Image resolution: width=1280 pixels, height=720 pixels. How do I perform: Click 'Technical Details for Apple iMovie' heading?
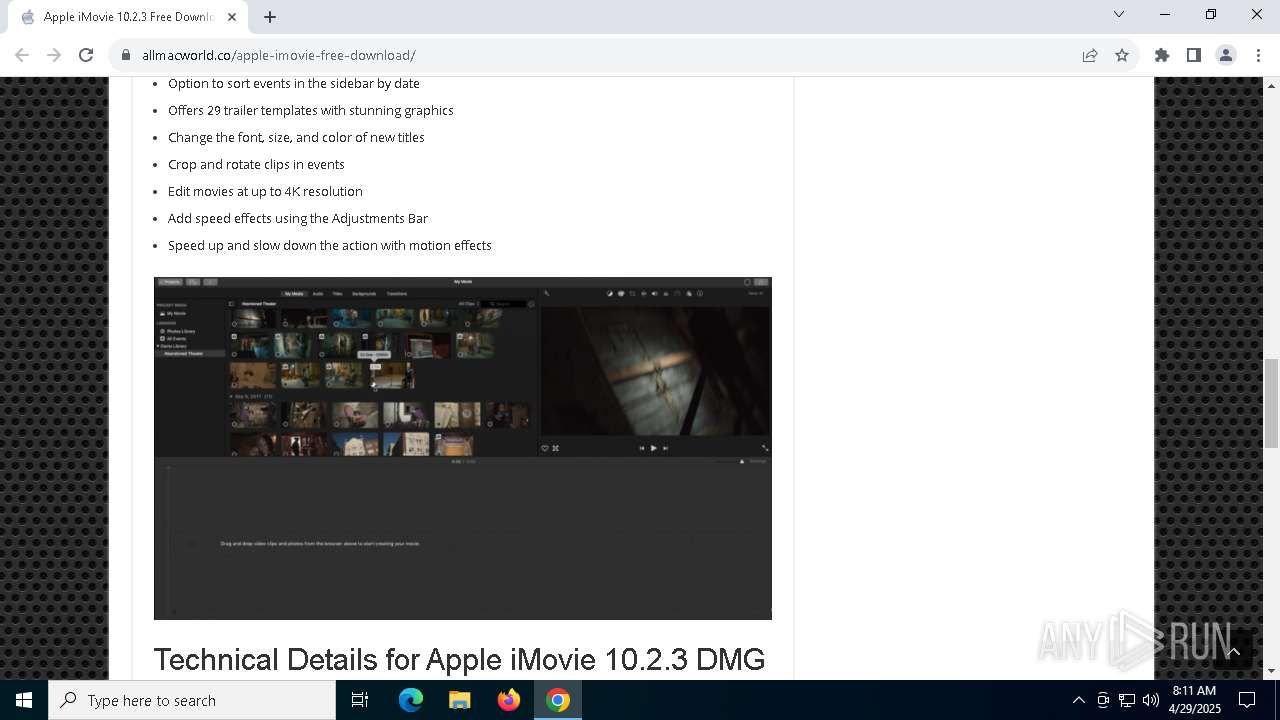(459, 660)
